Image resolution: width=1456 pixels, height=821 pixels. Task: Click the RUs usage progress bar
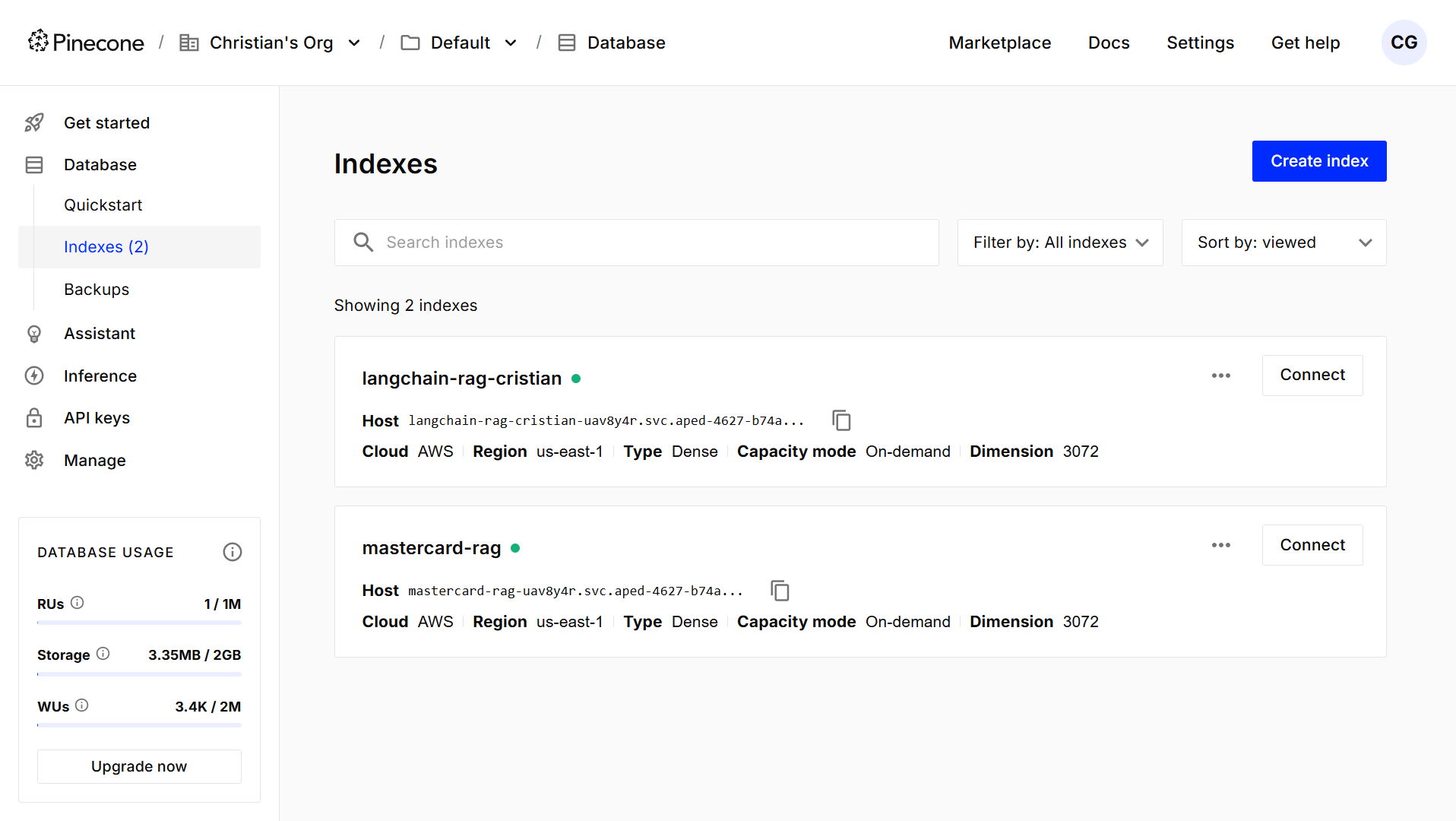point(139,623)
